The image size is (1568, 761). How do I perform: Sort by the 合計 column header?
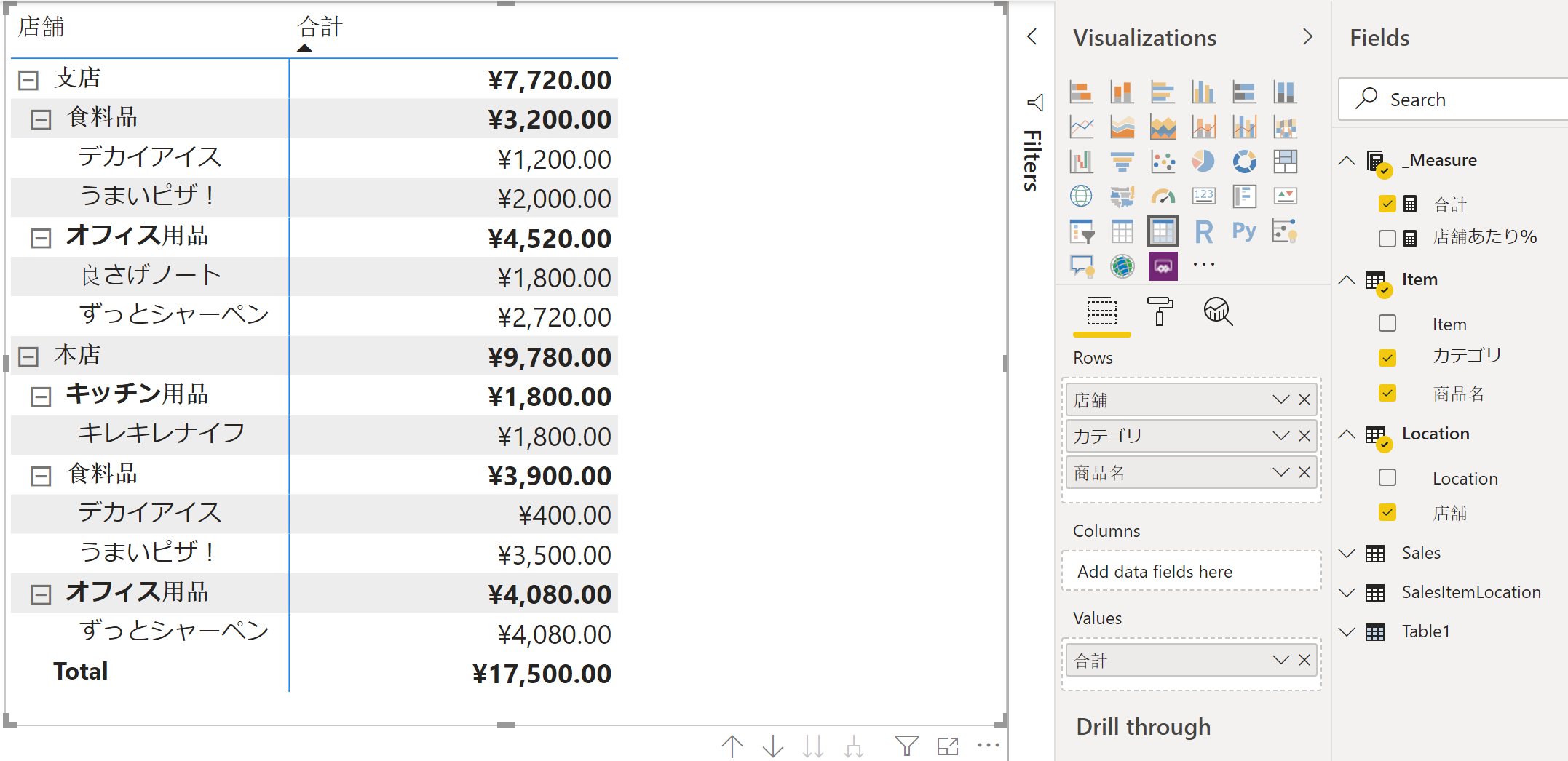[x=320, y=27]
